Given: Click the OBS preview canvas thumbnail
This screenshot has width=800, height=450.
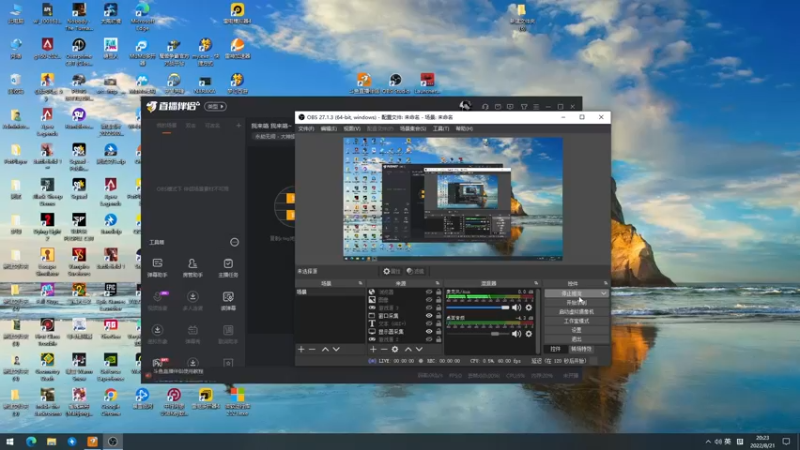Looking at the screenshot, I should click(x=453, y=199).
